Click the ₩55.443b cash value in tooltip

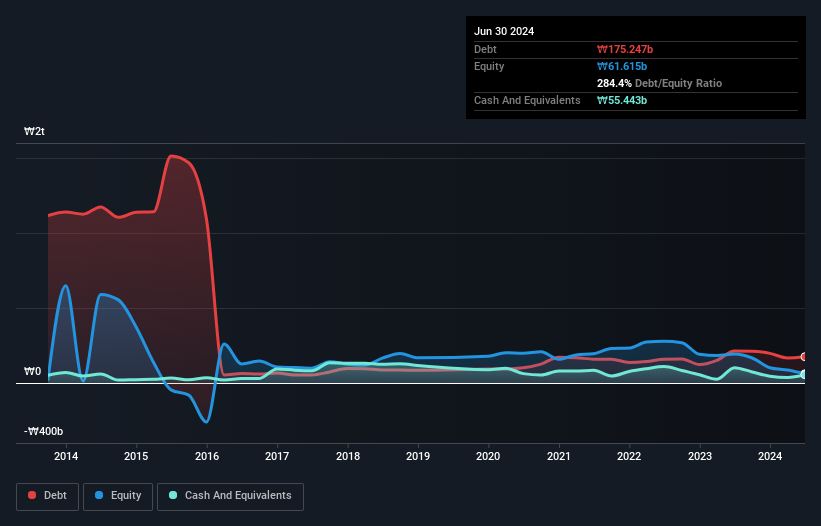(x=622, y=100)
